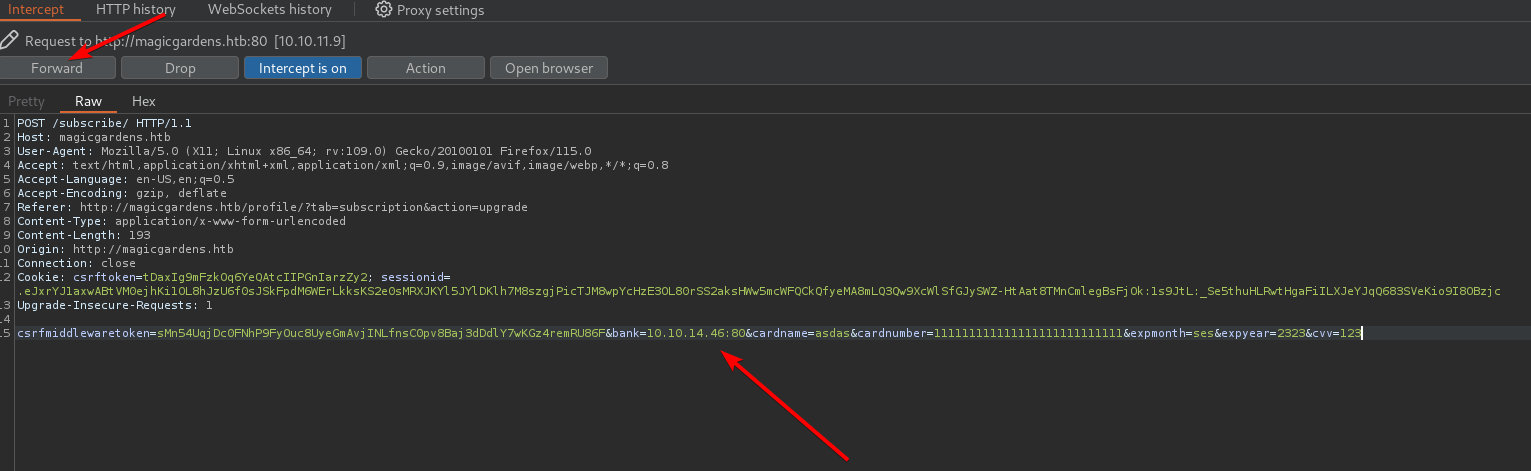Image resolution: width=1531 pixels, height=471 pixels.
Task: Click the csrftoken value in Cookie header
Action: pos(258,277)
